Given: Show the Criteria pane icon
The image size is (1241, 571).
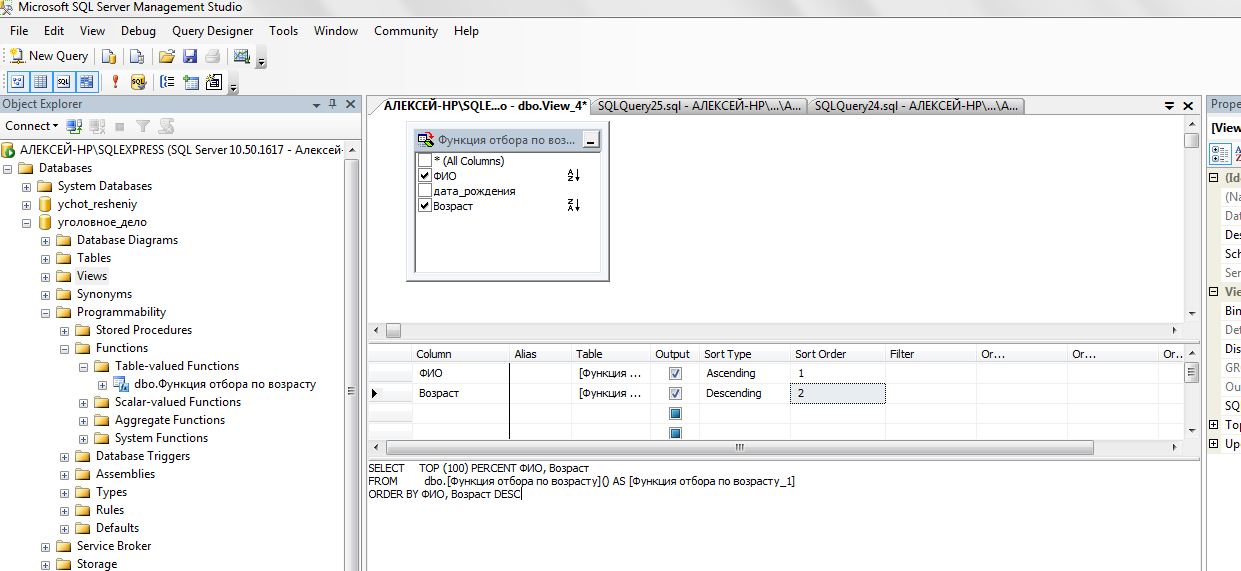Looking at the screenshot, I should pos(41,82).
